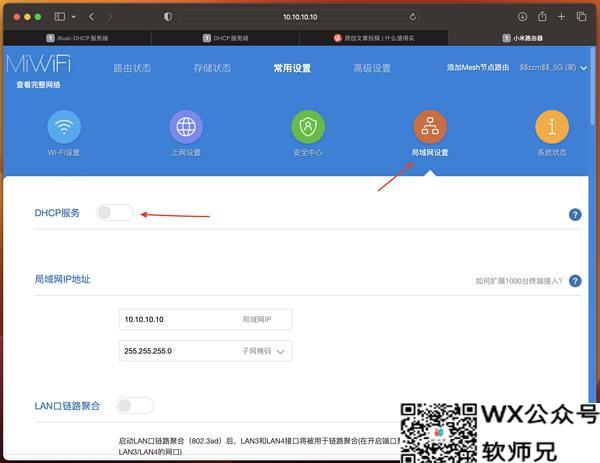Click Safari's downloads icon

click(522, 17)
